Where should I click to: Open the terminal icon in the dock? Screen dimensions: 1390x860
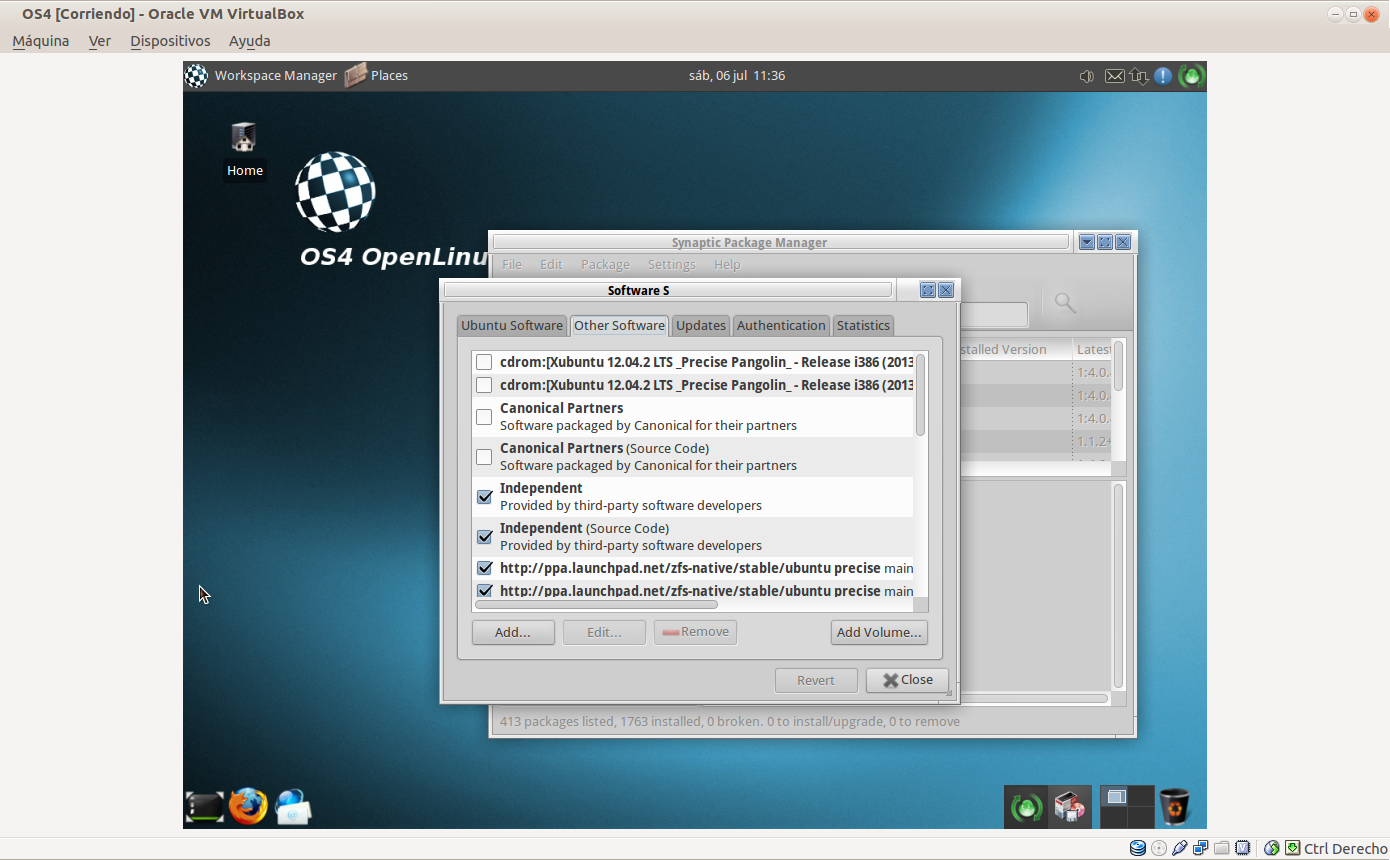pos(204,807)
